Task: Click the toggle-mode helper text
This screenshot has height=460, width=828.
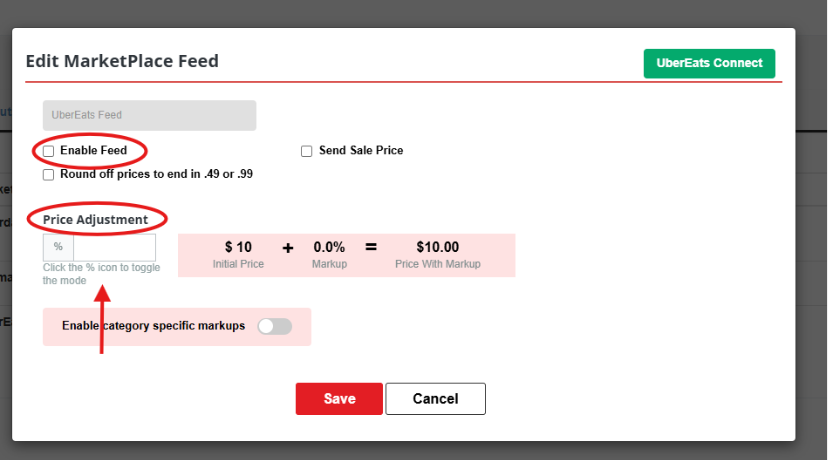Action: [101, 274]
